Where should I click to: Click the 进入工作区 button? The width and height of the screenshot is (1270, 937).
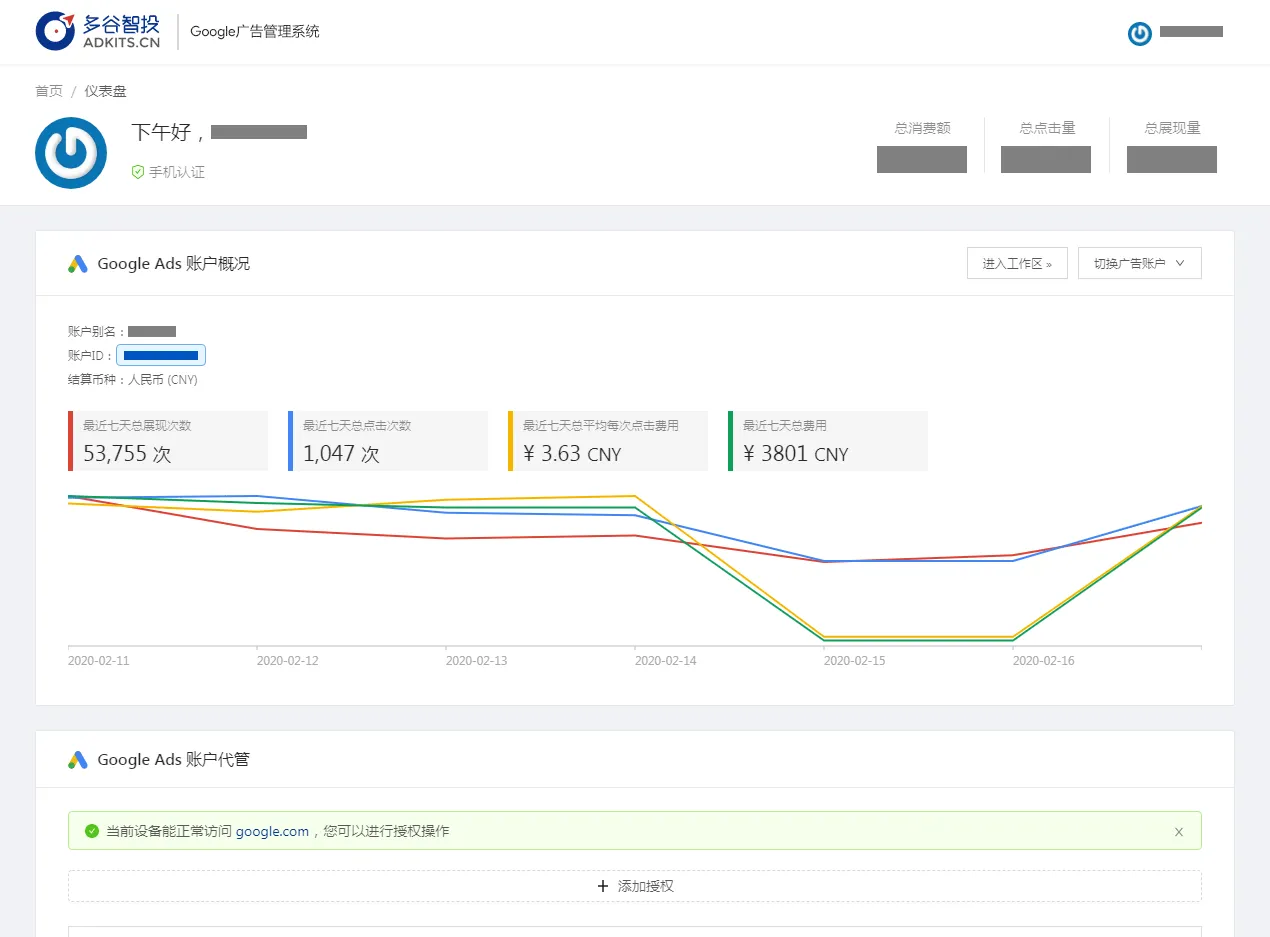click(x=1017, y=263)
